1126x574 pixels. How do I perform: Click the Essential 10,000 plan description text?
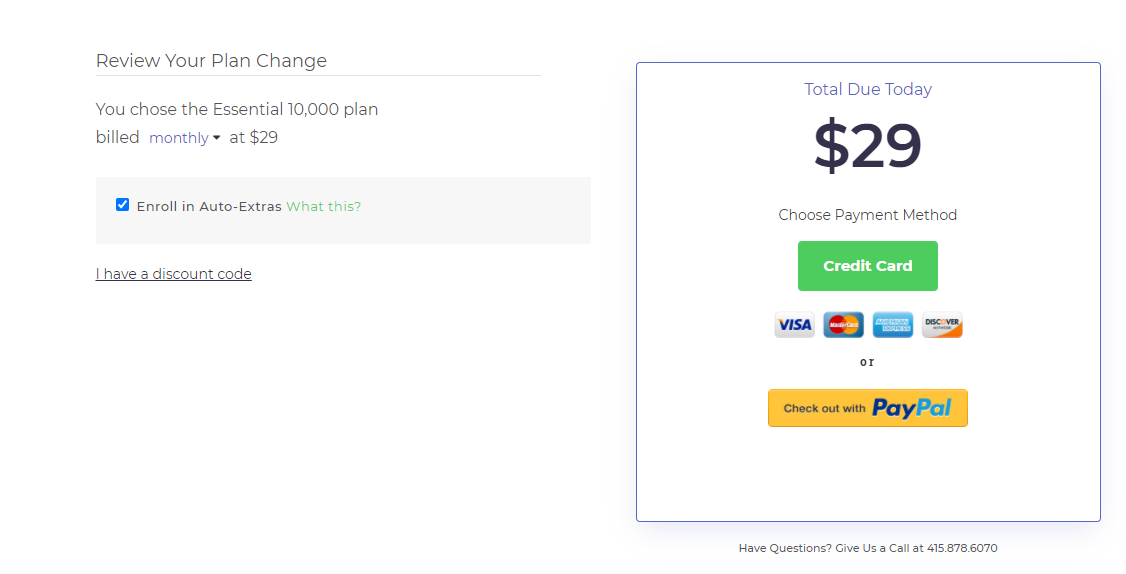[236, 109]
